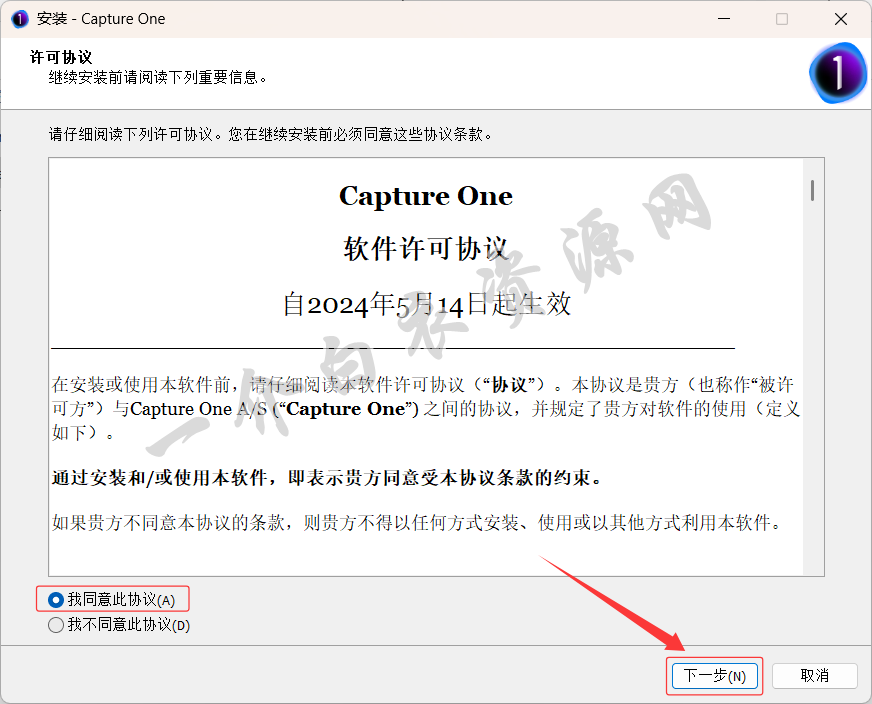Close the Capture One setup window

pos(841,19)
